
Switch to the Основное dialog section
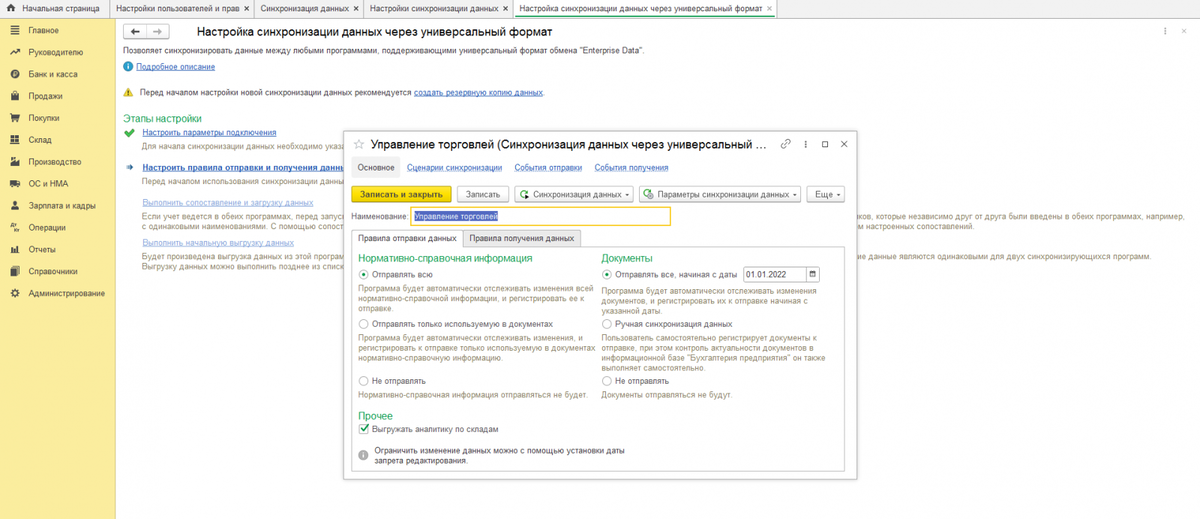pyautogui.click(x=376, y=168)
